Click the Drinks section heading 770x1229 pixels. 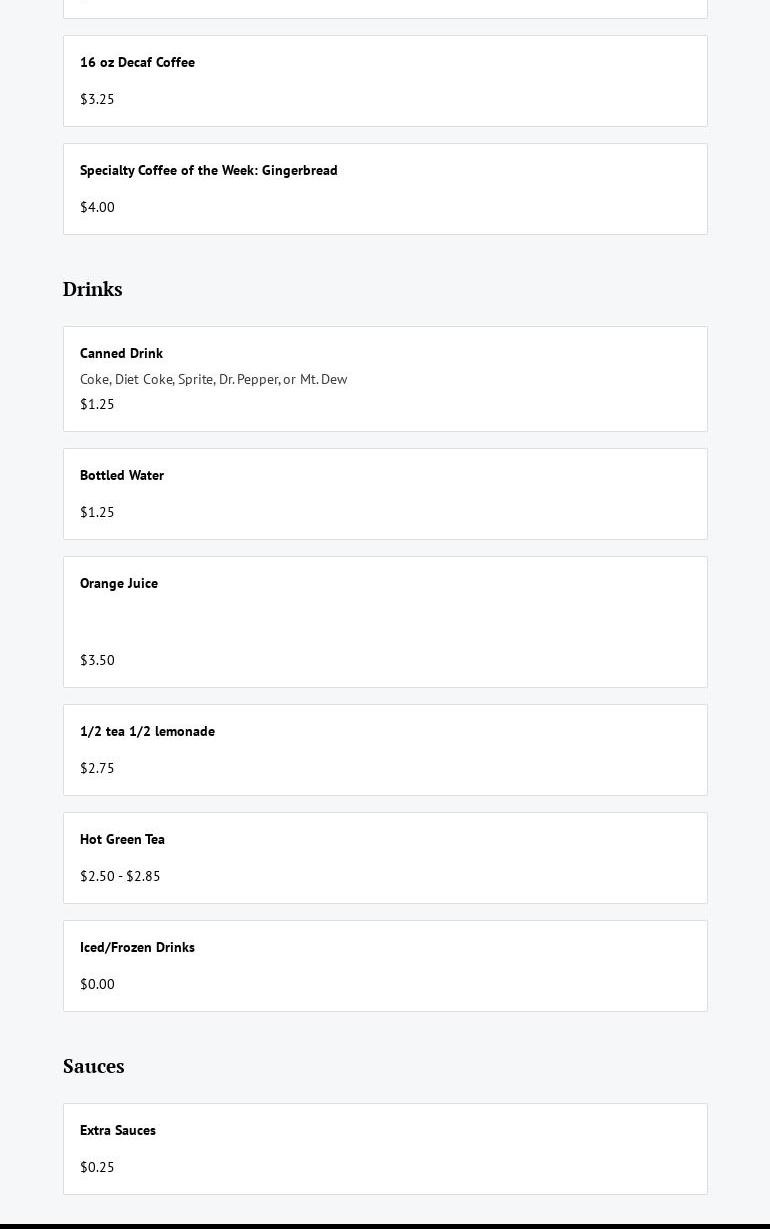[x=92, y=289]
